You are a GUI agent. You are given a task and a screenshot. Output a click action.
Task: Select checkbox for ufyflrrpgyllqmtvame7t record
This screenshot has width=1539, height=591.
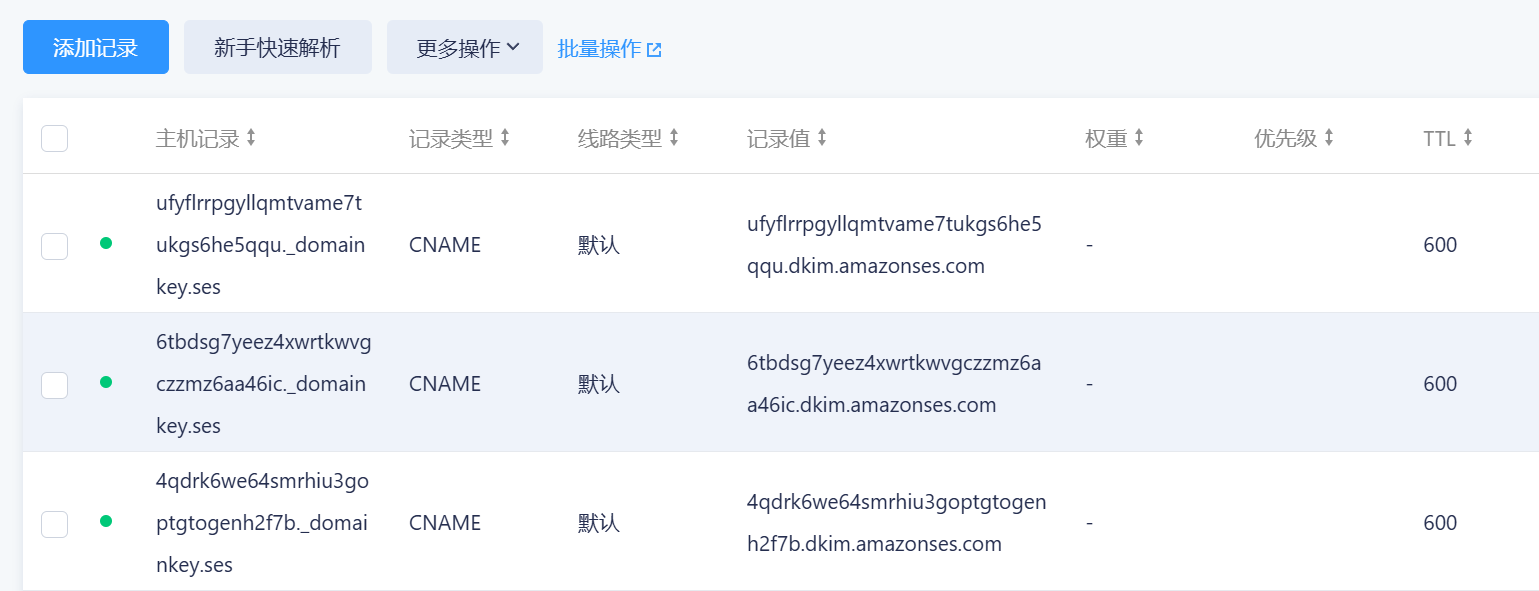54,245
